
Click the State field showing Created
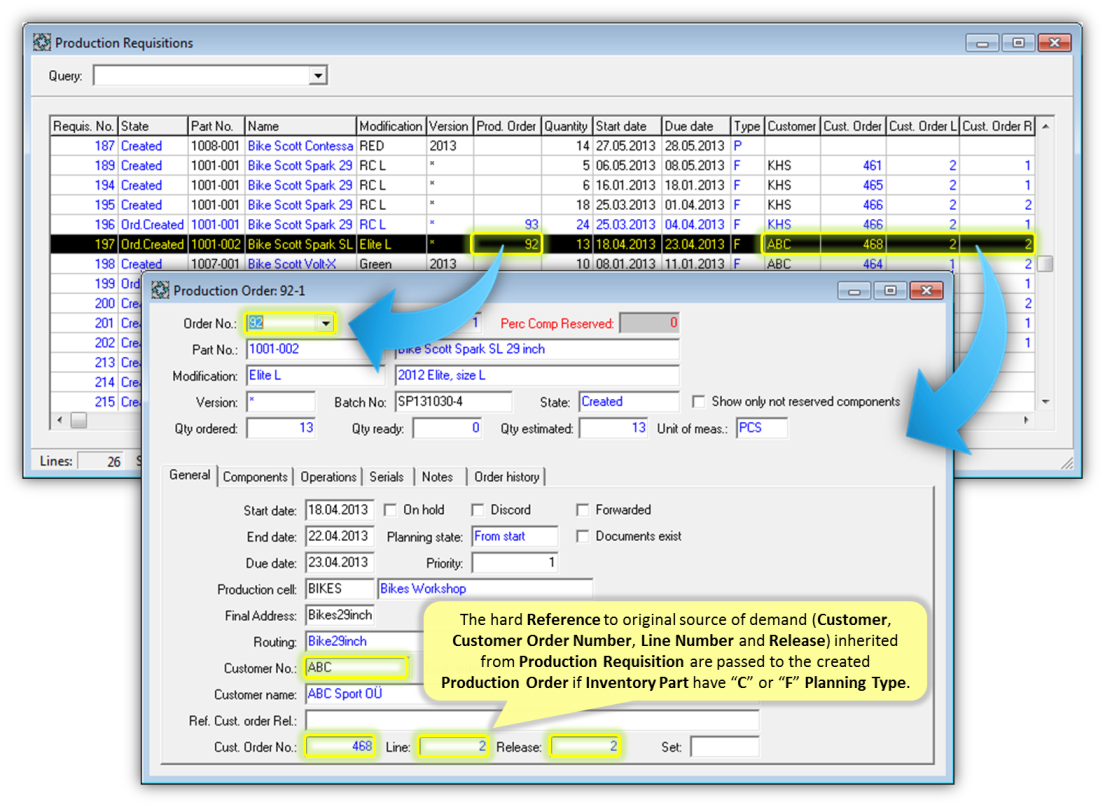pos(629,402)
